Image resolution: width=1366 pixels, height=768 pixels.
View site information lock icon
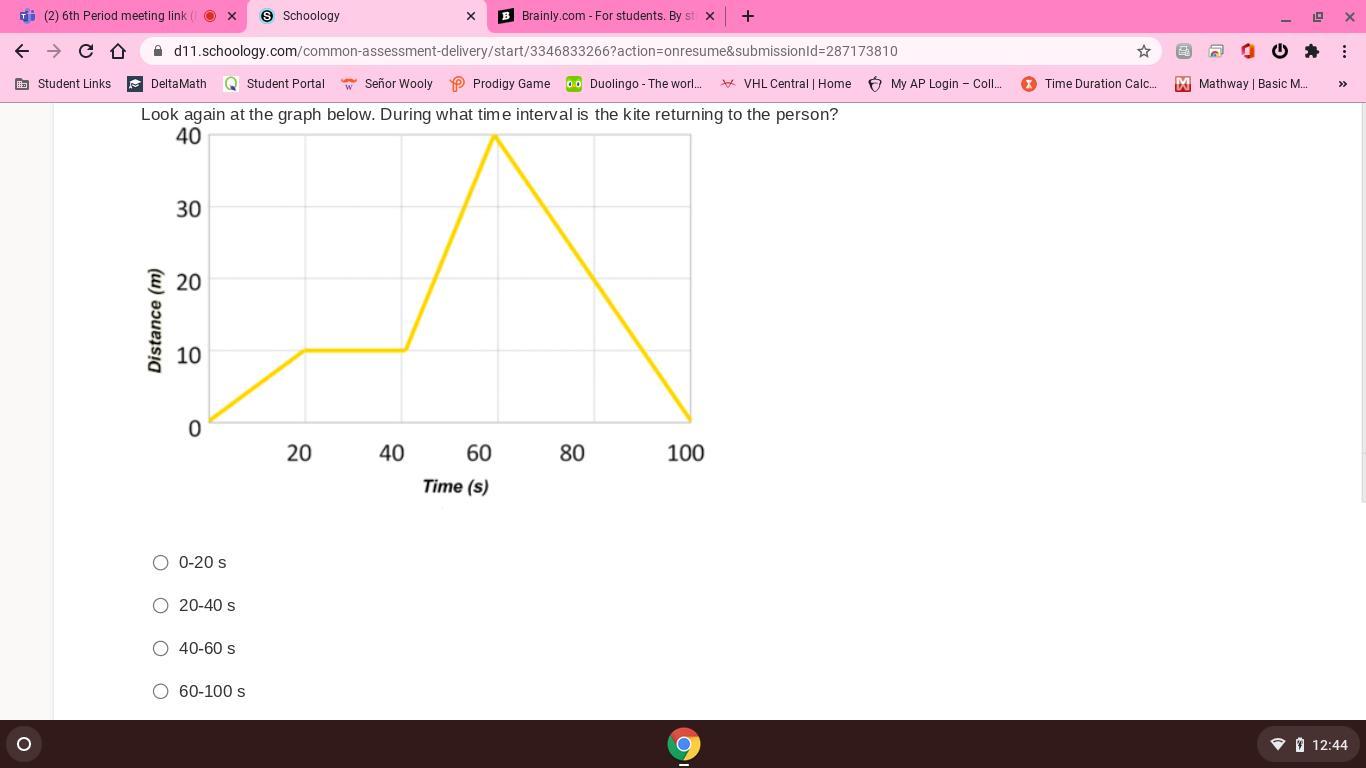[x=158, y=51]
